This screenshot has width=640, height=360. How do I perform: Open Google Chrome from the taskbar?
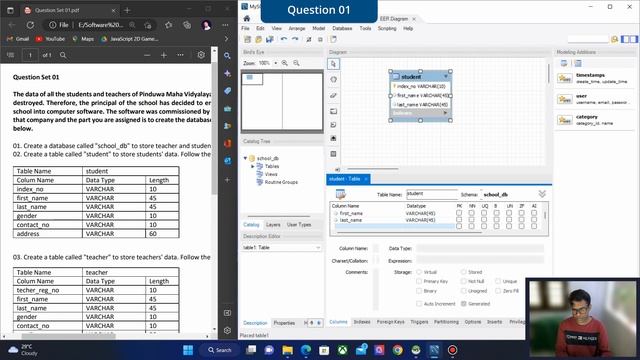pos(398,350)
